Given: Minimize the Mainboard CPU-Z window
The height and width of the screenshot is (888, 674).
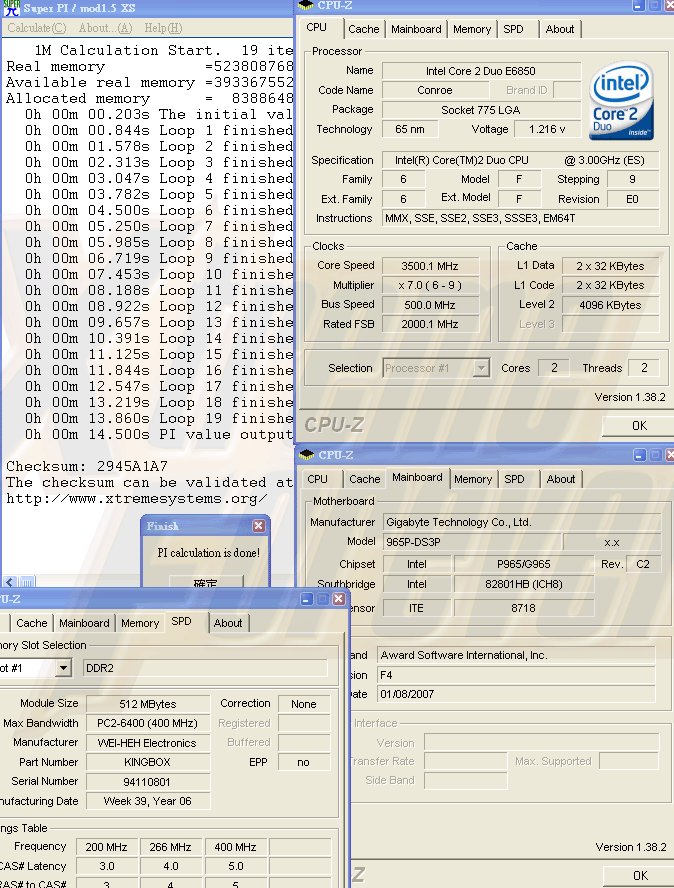Looking at the screenshot, I should pyautogui.click(x=639, y=455).
